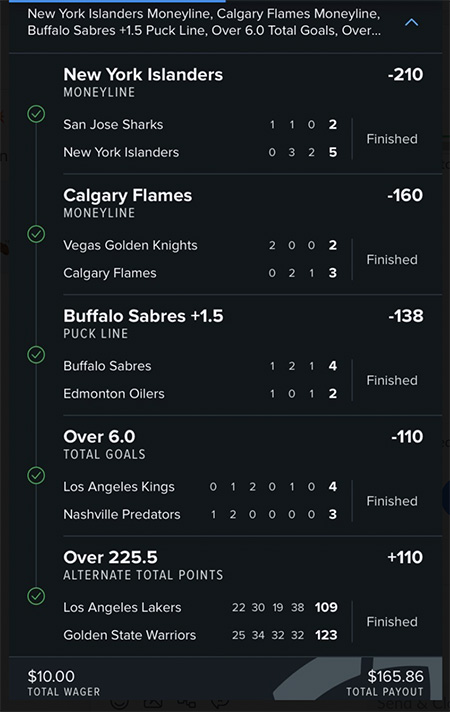
Task: Click Los Angeles Kings score row
Action: tap(200, 487)
